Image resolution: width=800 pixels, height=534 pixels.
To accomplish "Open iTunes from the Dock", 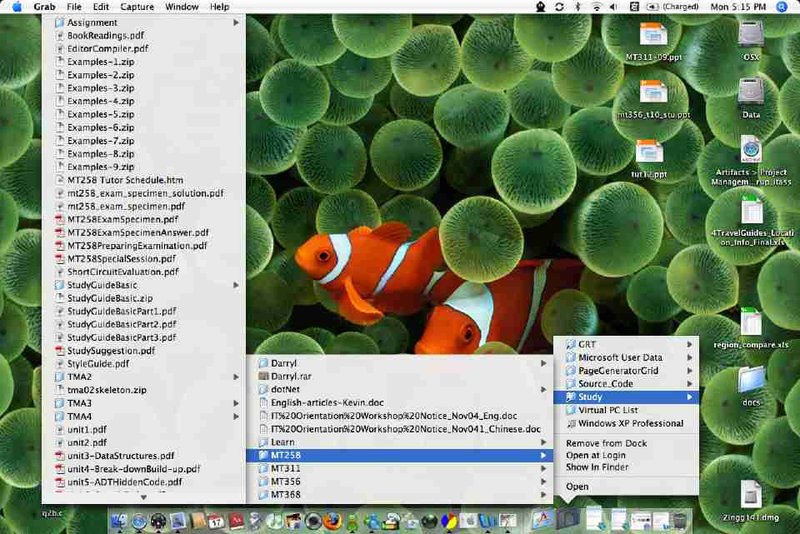I will click(x=274, y=521).
